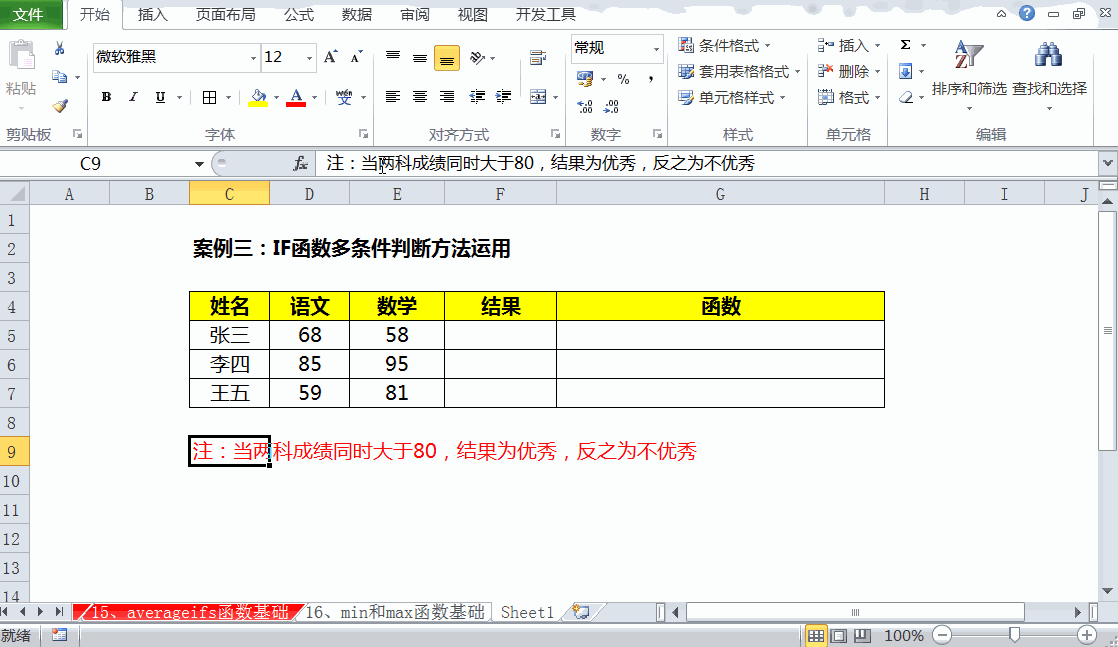
Task: Apply comma style number format
Action: coord(650,78)
